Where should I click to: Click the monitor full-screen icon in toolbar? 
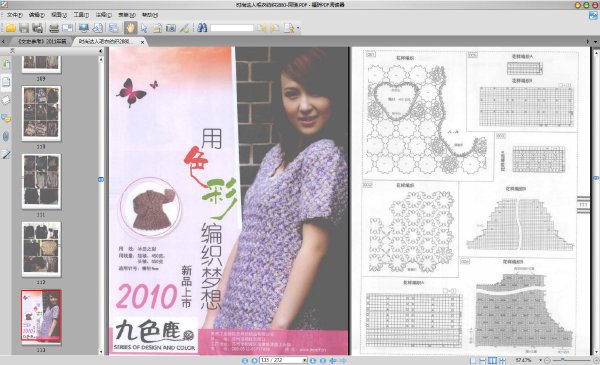(84, 28)
